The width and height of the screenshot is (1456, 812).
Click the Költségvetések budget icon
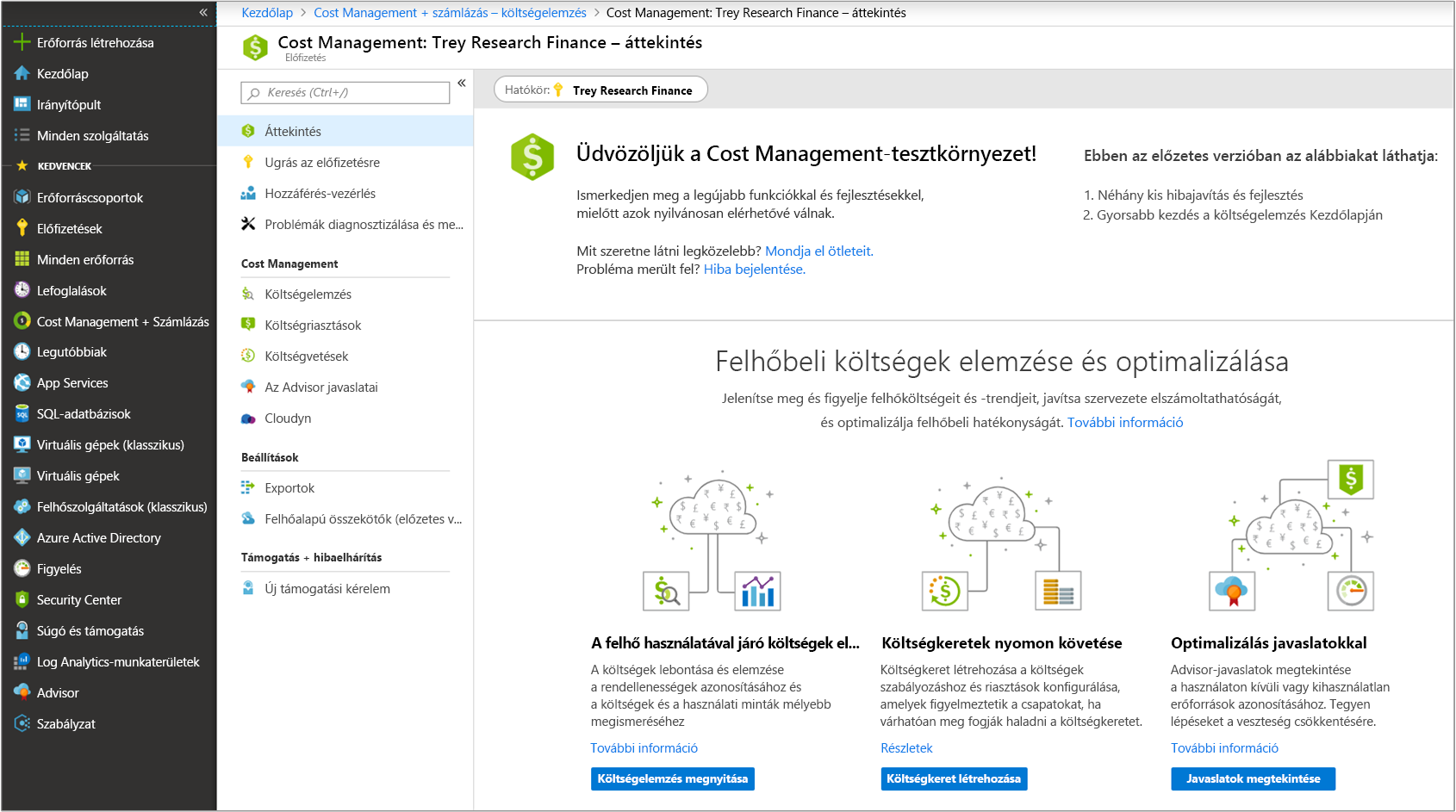[x=248, y=356]
